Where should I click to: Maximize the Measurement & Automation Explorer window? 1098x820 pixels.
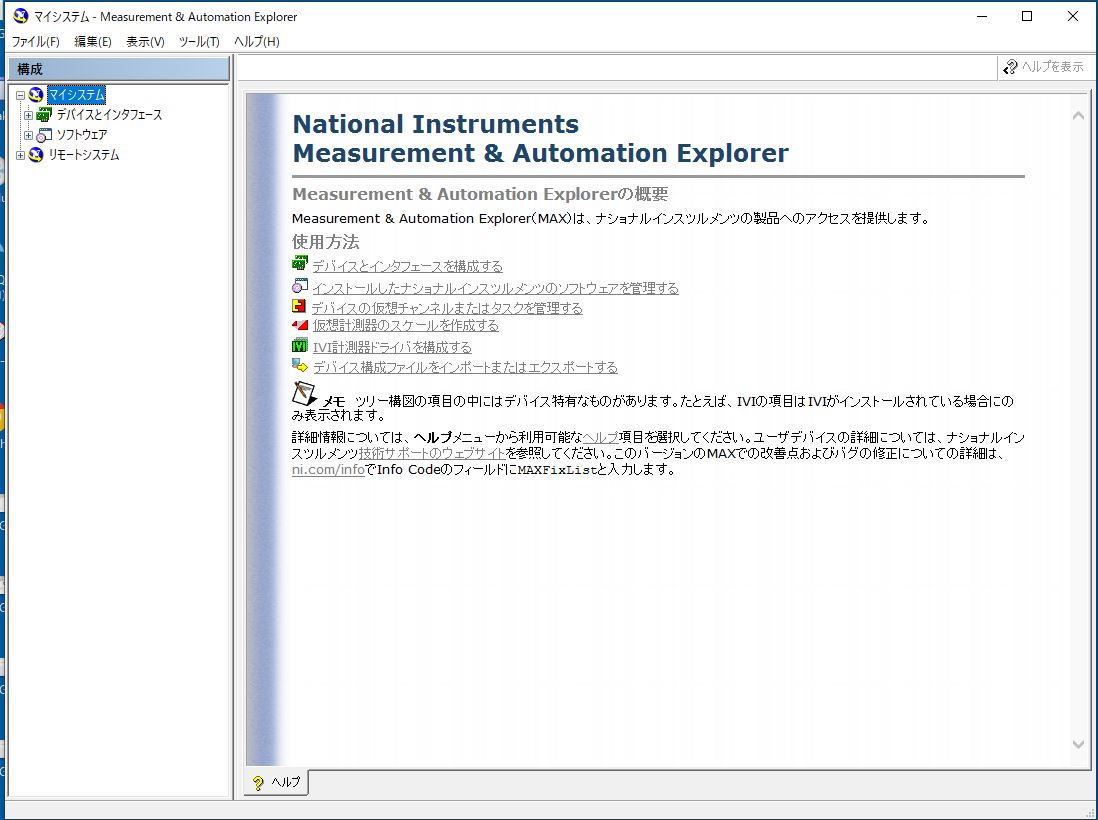(x=1027, y=16)
